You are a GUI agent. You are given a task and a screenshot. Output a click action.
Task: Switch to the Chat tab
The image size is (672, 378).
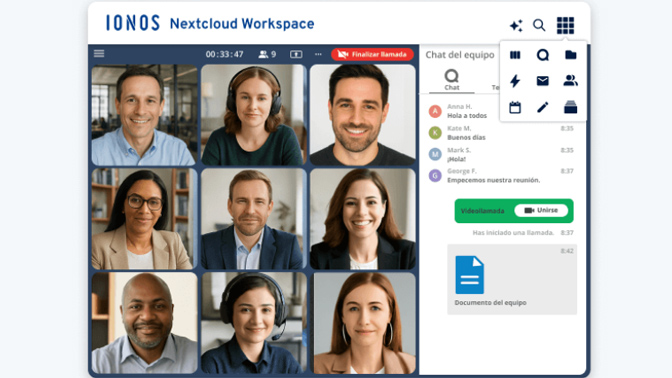coord(452,80)
